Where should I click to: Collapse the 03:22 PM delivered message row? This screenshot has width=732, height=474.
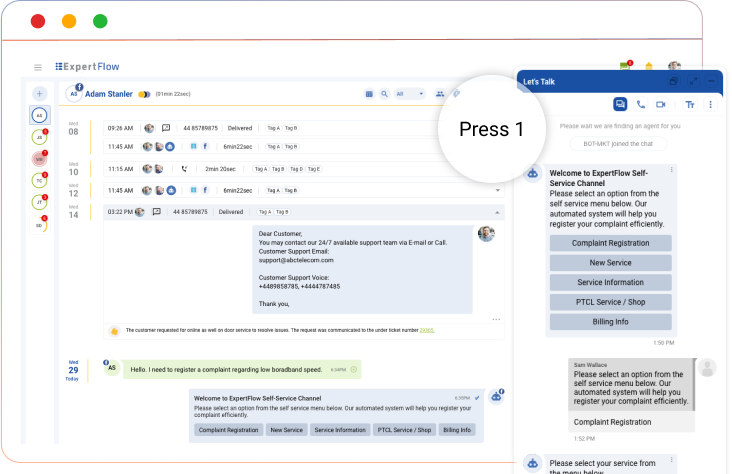(x=497, y=212)
